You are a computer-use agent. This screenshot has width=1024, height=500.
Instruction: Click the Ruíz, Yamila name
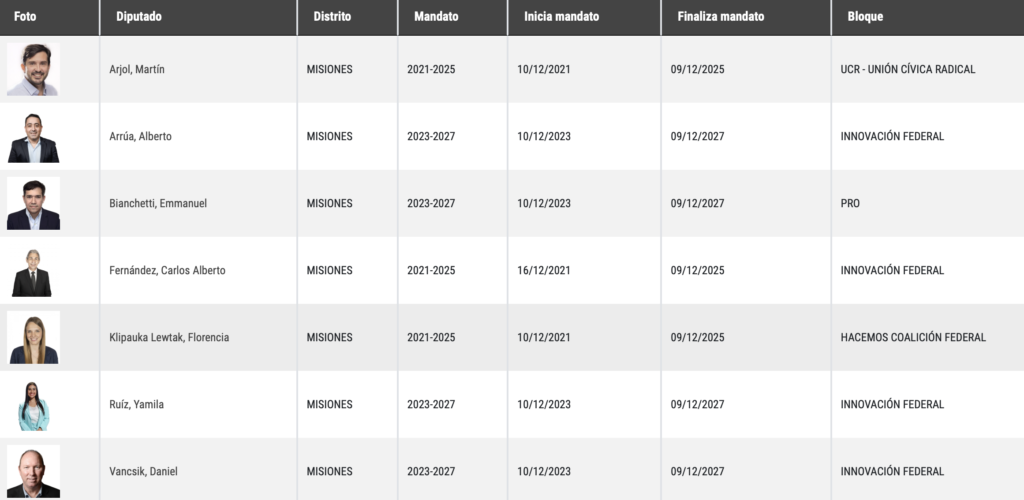[x=136, y=405]
